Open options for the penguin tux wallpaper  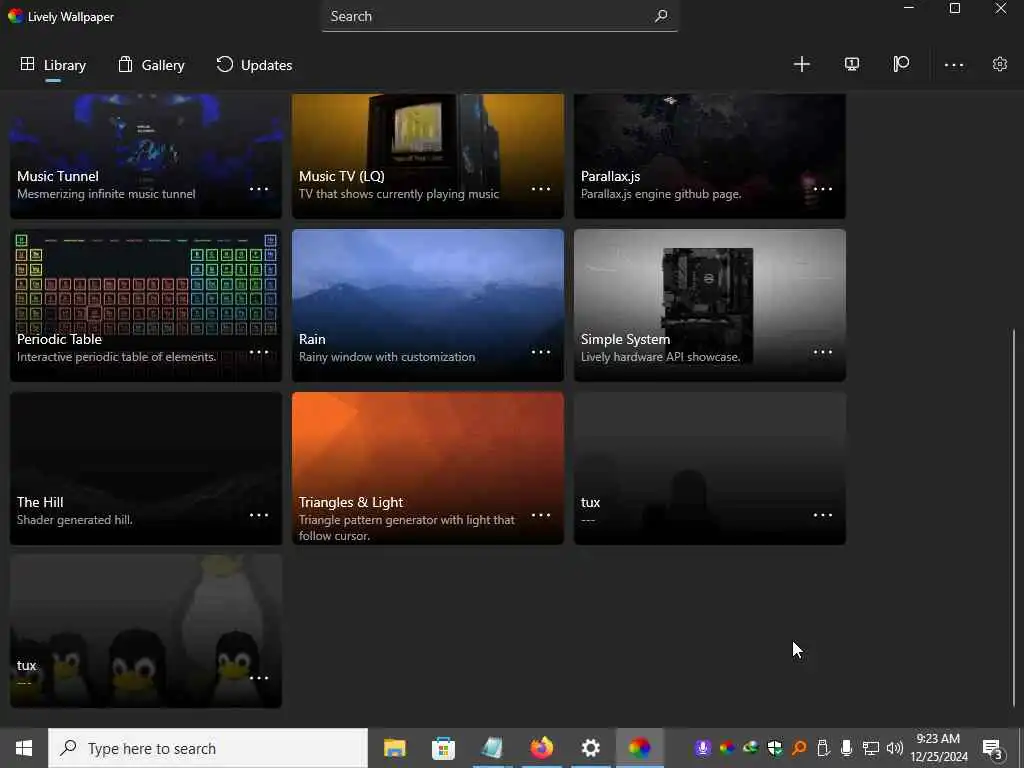(259, 678)
